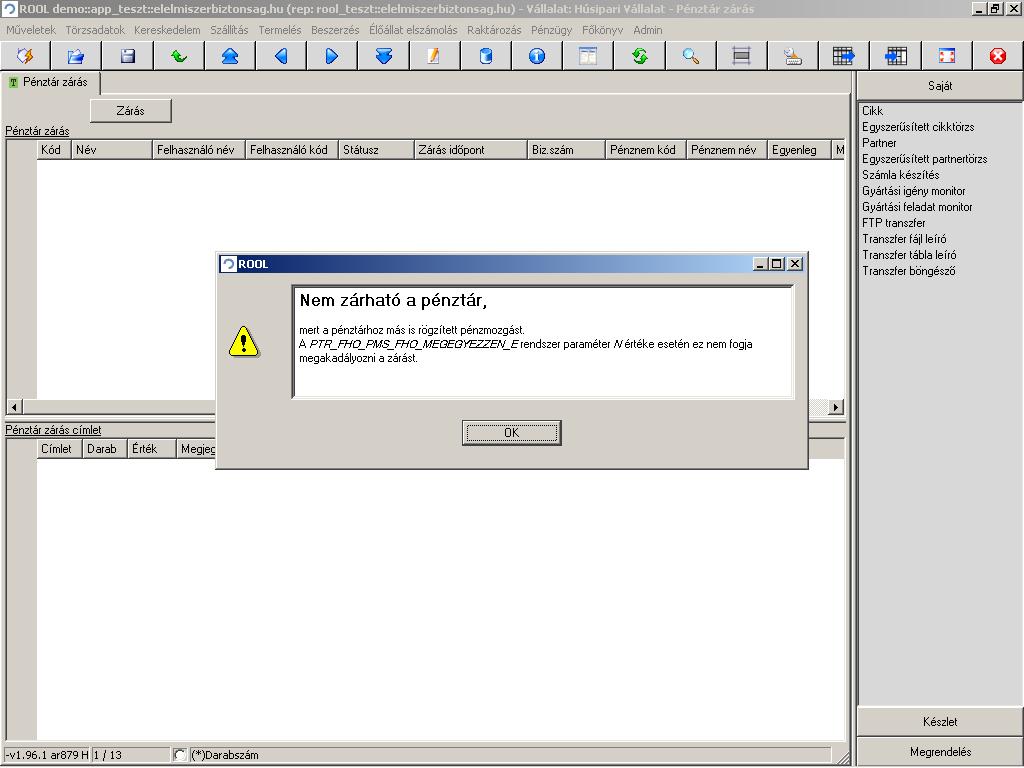1024x768 pixels.
Task: Click the edit notepad pencil icon
Action: (434, 56)
